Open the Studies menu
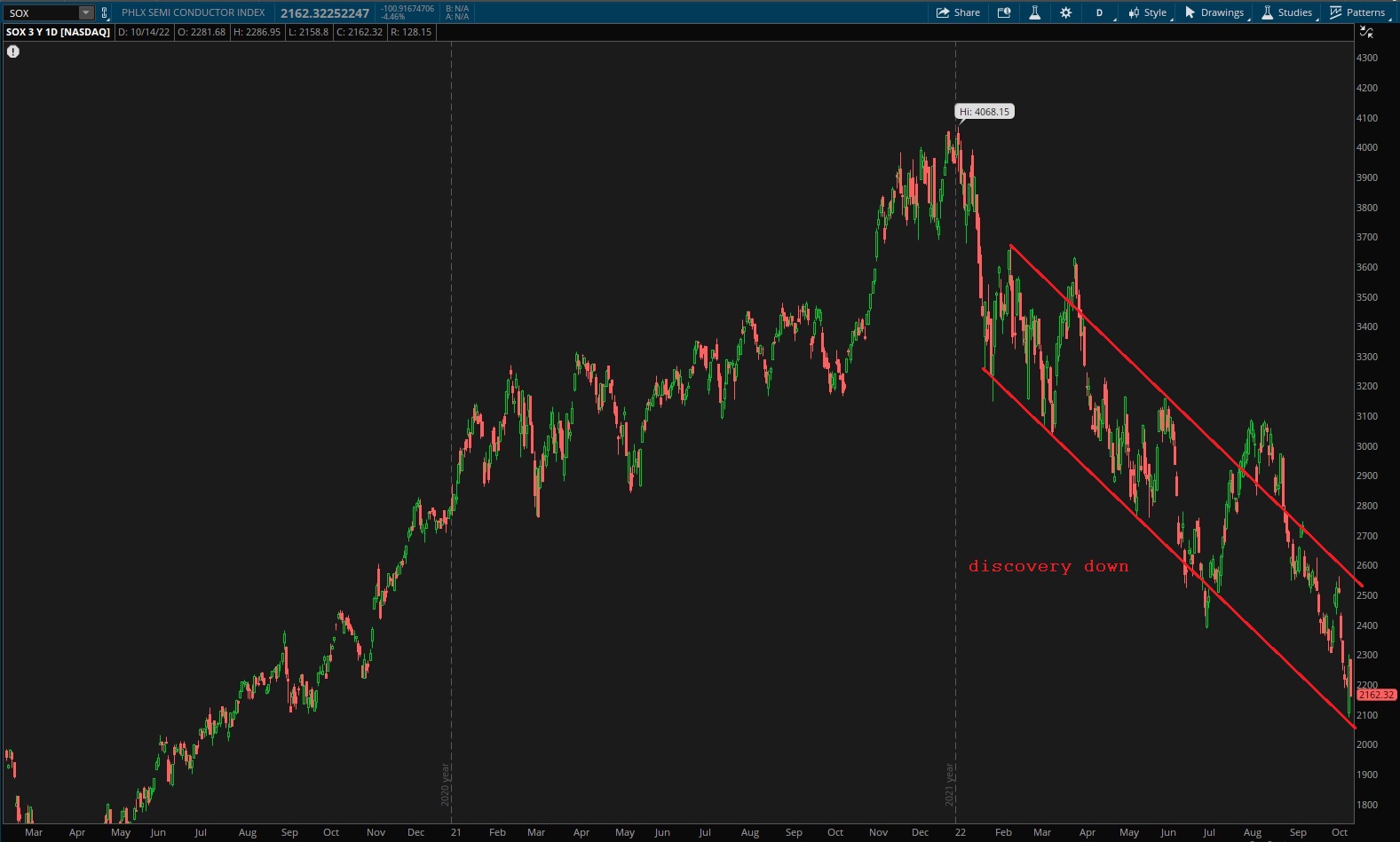The image size is (1400, 842). pos(1287,12)
